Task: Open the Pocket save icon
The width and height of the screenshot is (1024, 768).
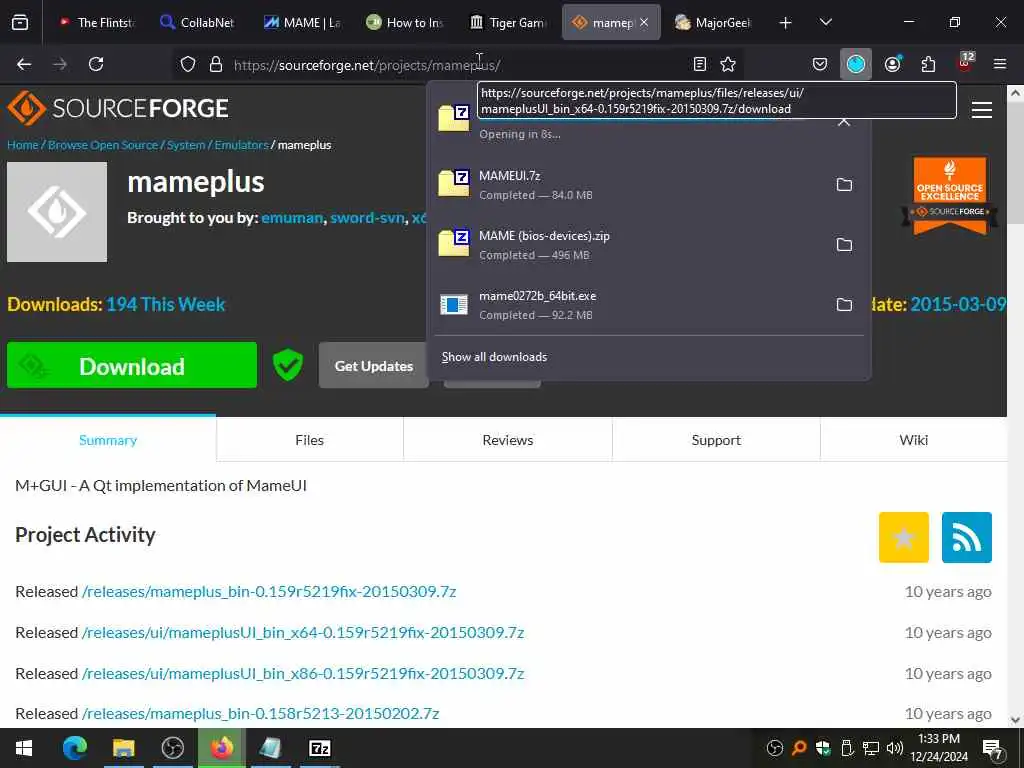Action: [820, 64]
